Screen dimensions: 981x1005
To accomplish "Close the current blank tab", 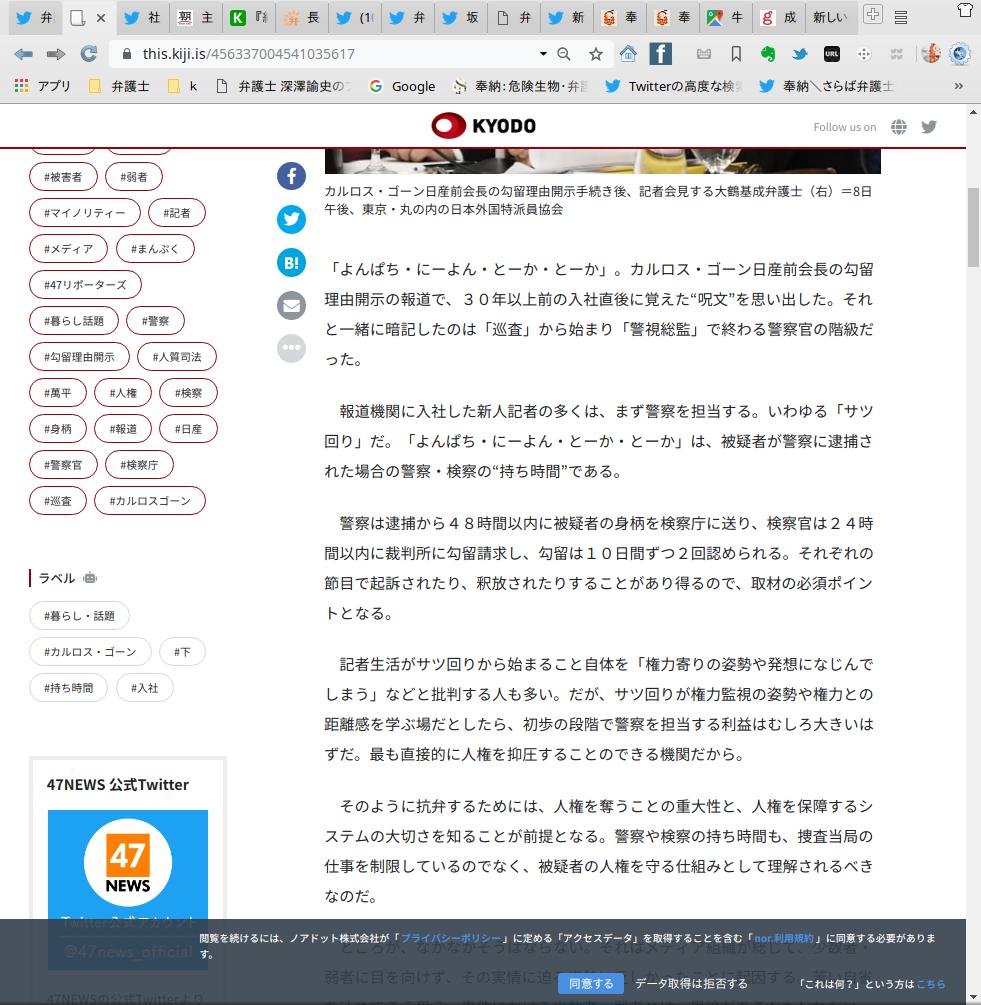I will pyautogui.click(x=101, y=18).
